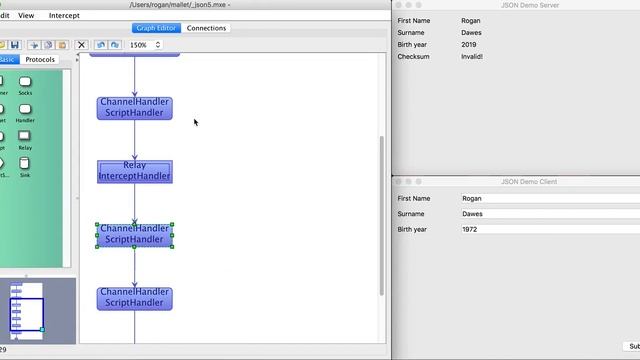Click the Surname field in JSON Demo Client
The width and height of the screenshot is (640, 360).
(550, 214)
